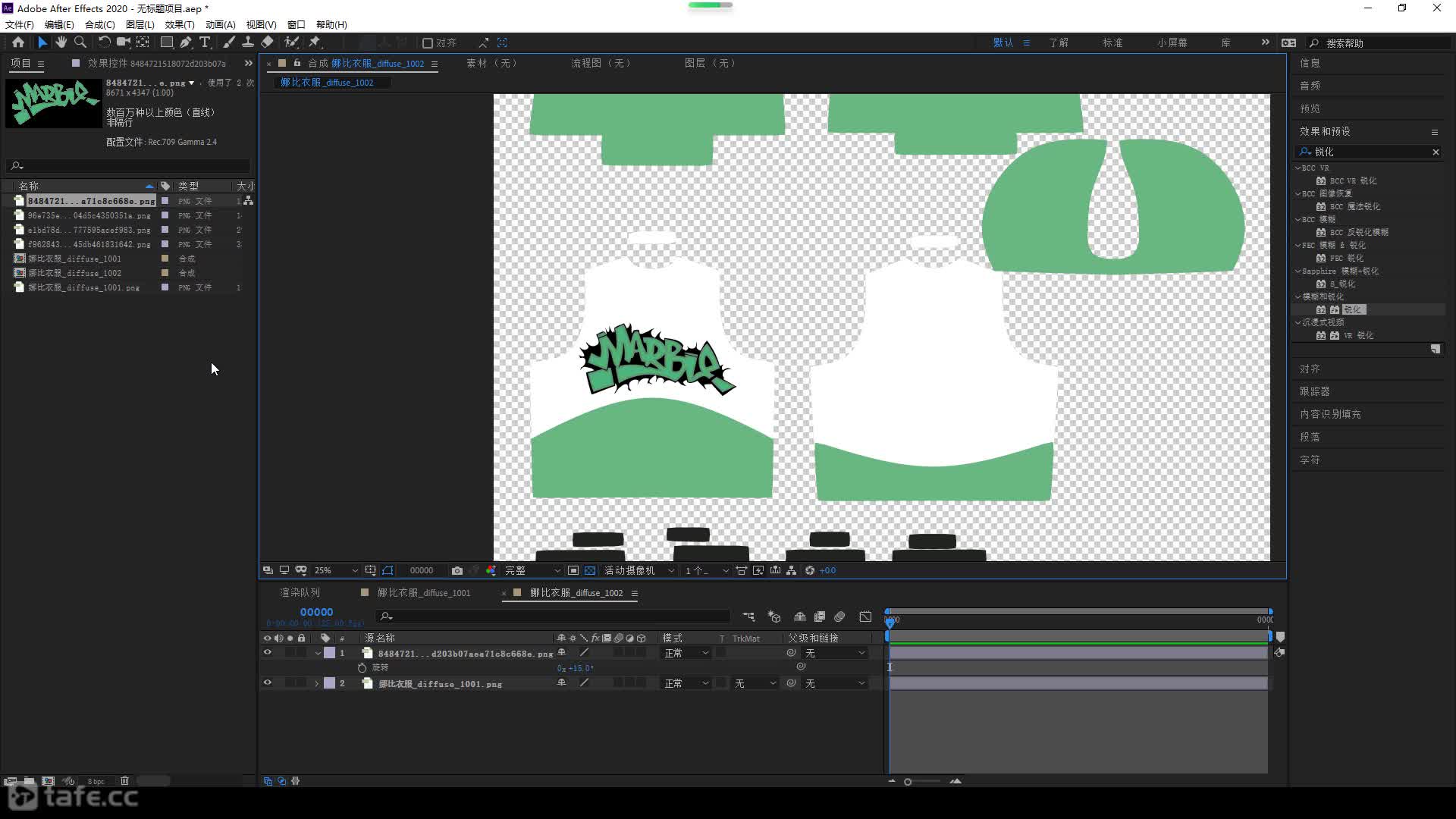Select the Rectangle shape tool
Viewport: 1456px width, 819px height.
click(167, 42)
